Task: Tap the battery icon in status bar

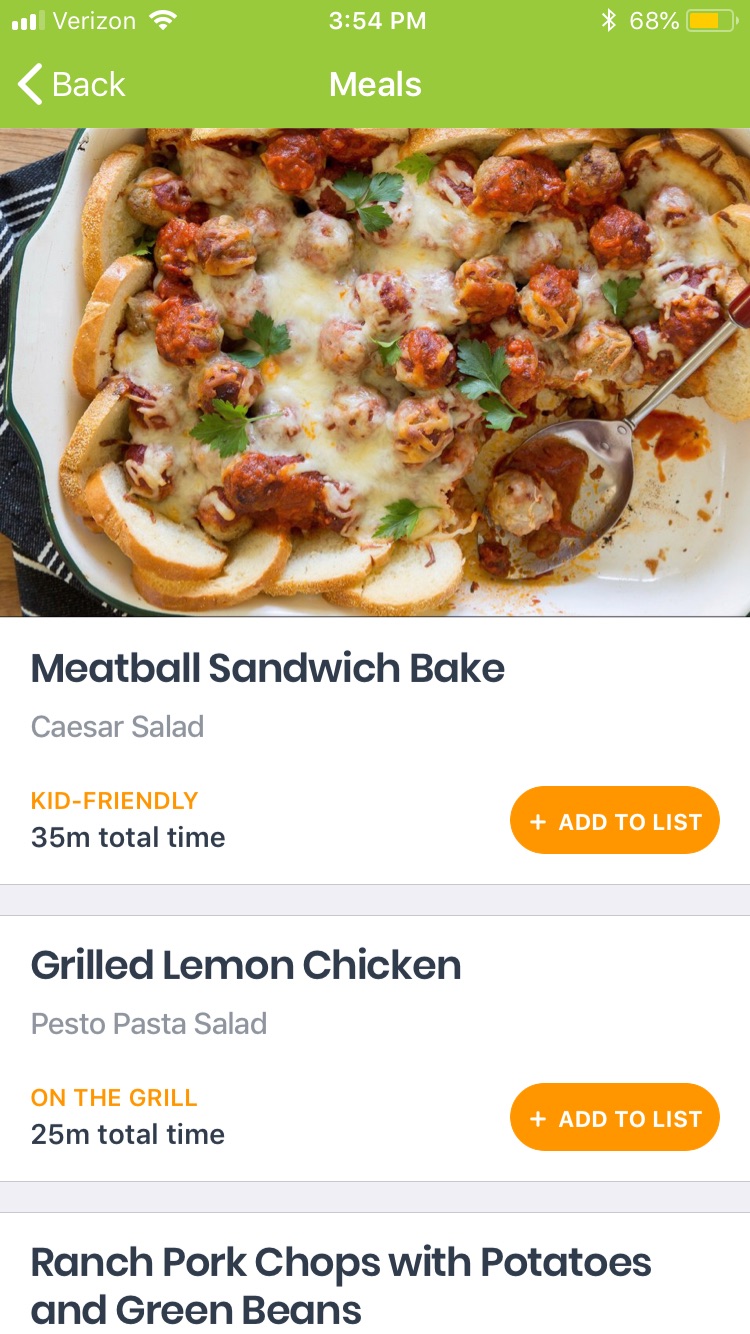Action: (x=711, y=20)
